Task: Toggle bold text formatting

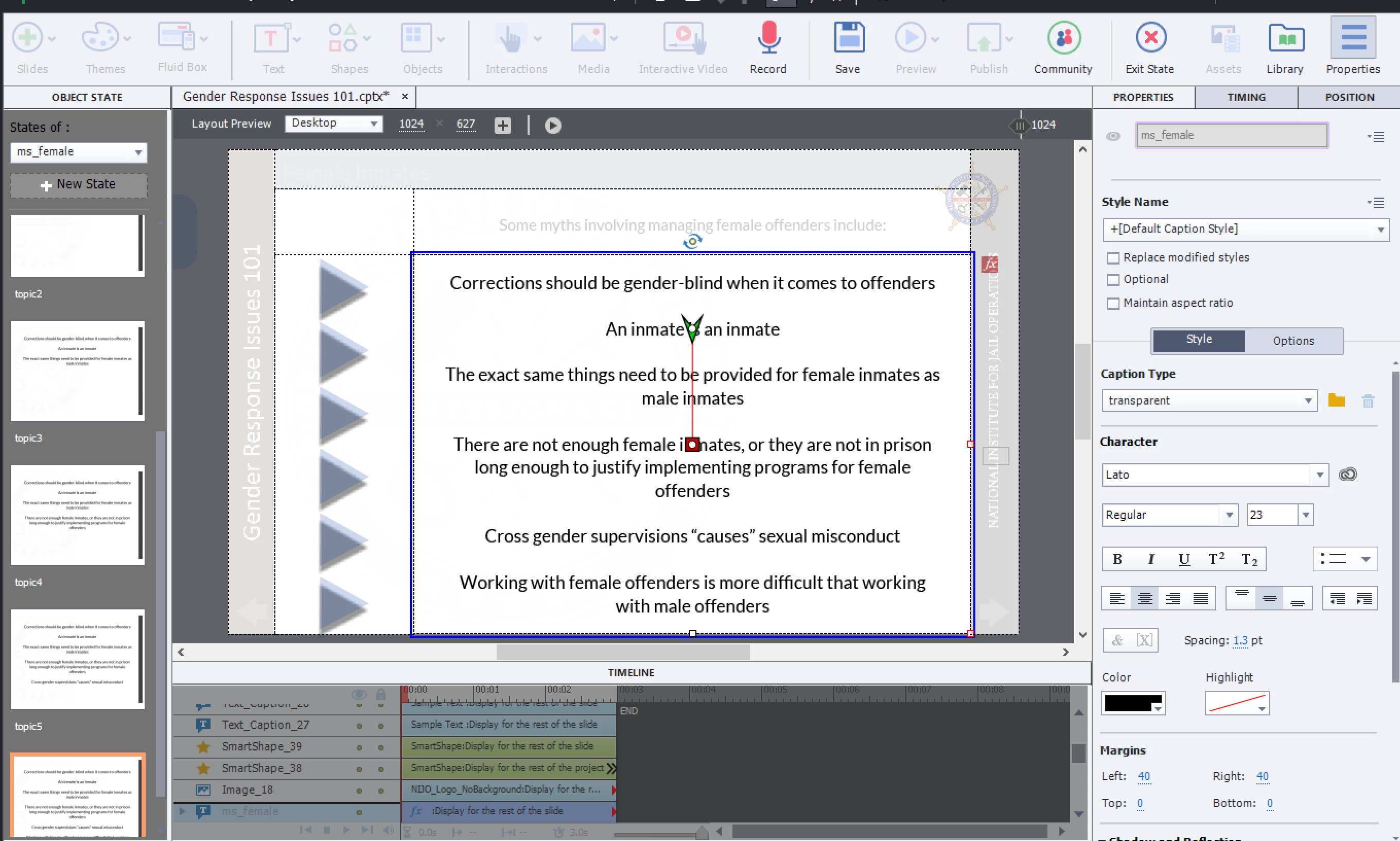Action: 1117,559
